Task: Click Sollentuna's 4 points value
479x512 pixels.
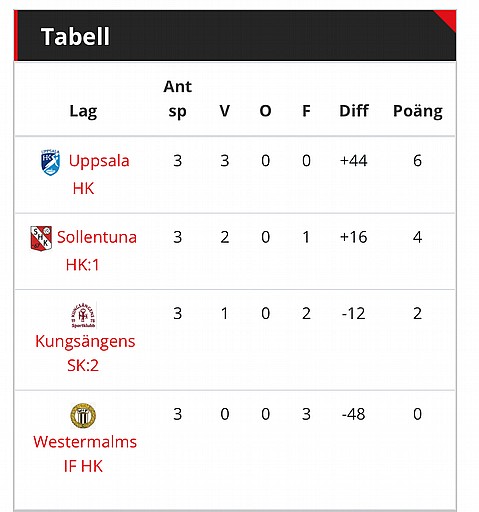Action: 417,237
